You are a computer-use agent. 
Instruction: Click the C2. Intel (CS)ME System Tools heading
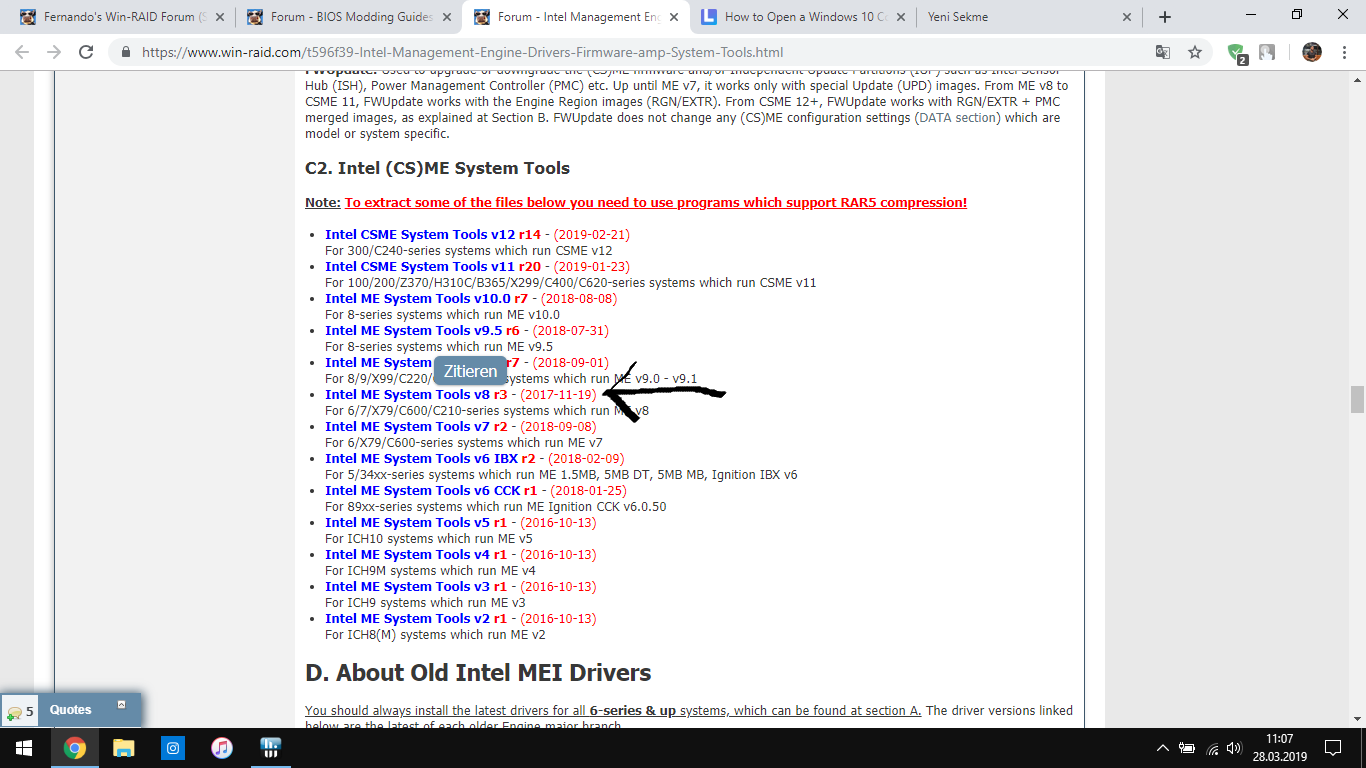[x=437, y=168]
